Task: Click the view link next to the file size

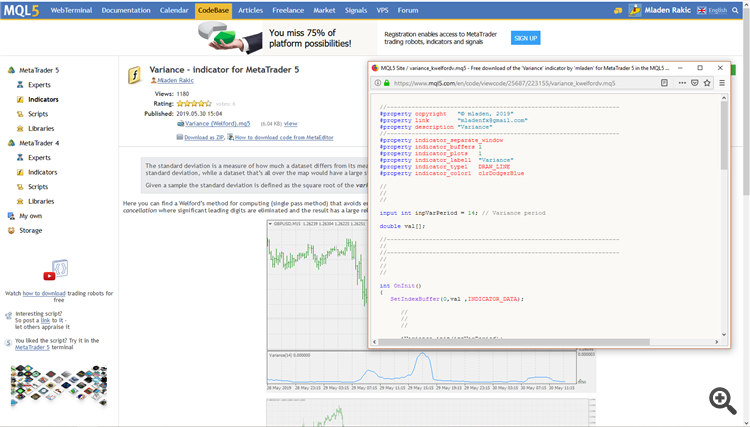Action: [x=290, y=123]
